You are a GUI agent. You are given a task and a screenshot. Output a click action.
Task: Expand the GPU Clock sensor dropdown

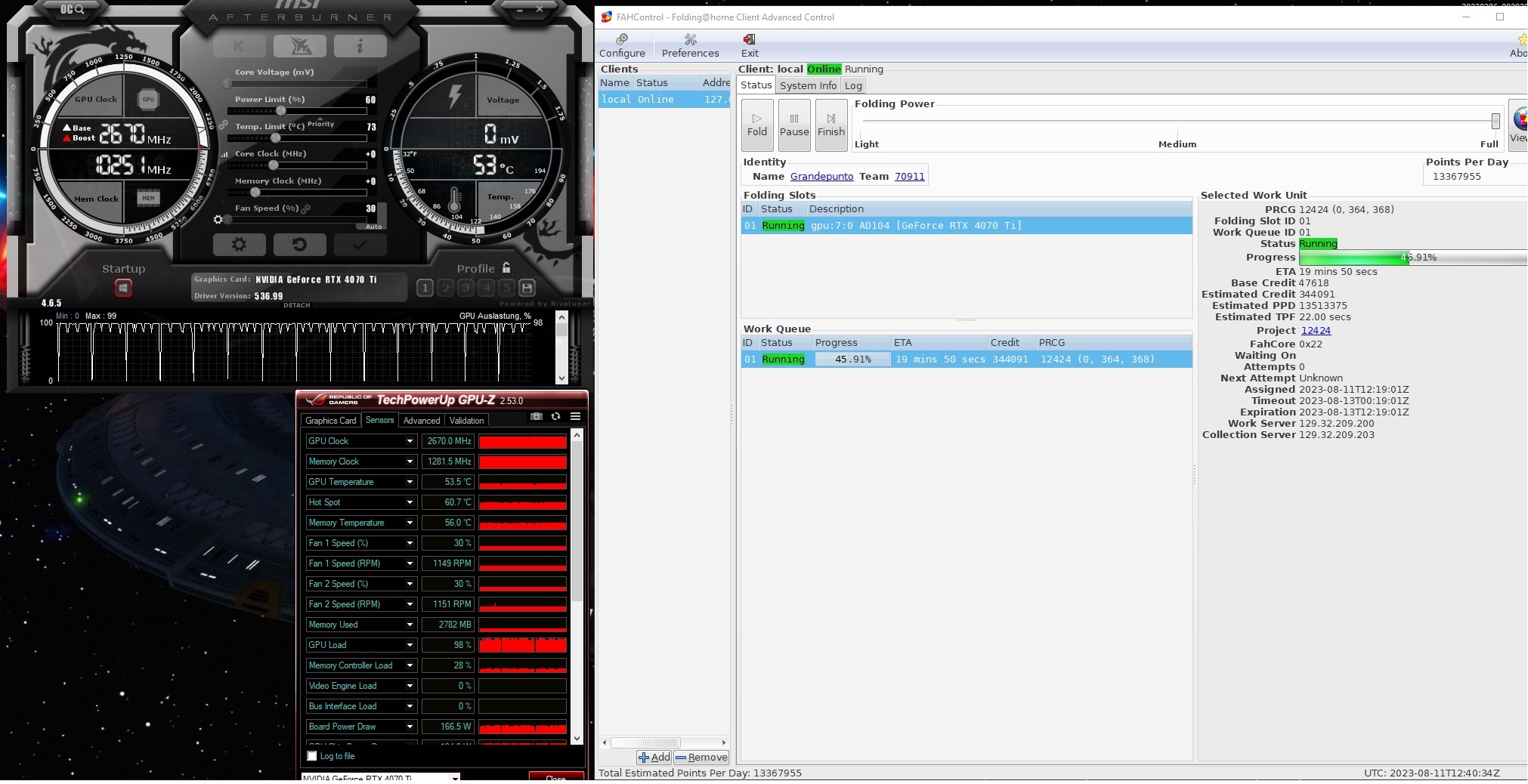coord(410,441)
